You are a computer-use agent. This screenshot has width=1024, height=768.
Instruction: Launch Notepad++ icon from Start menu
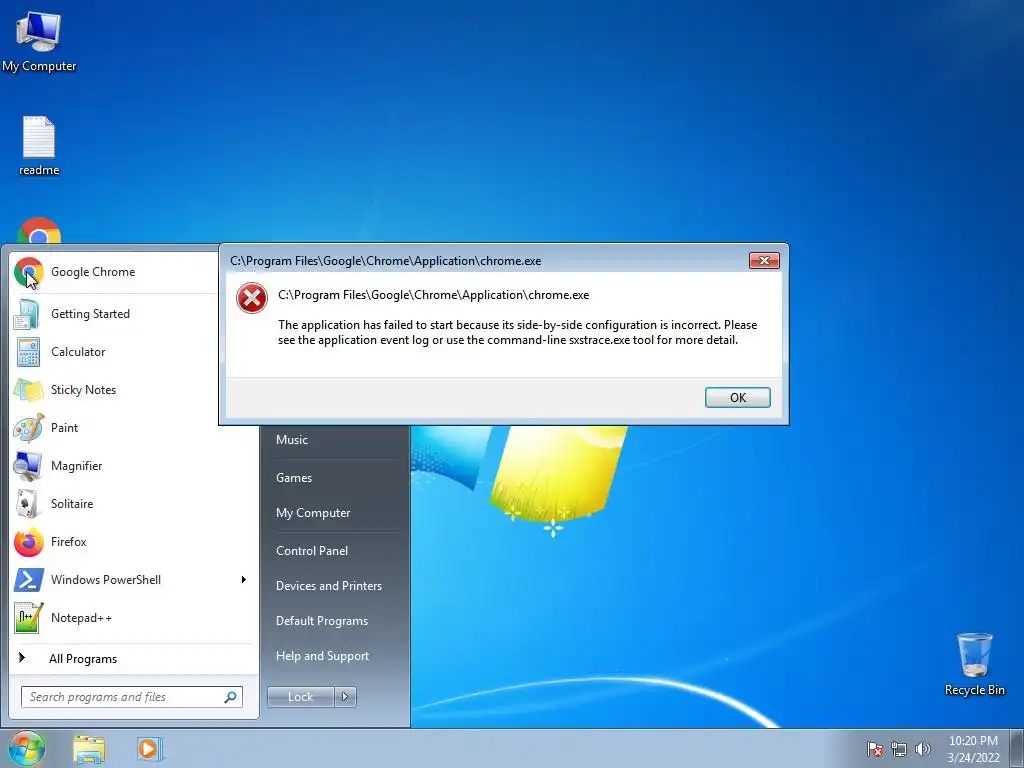(x=28, y=618)
